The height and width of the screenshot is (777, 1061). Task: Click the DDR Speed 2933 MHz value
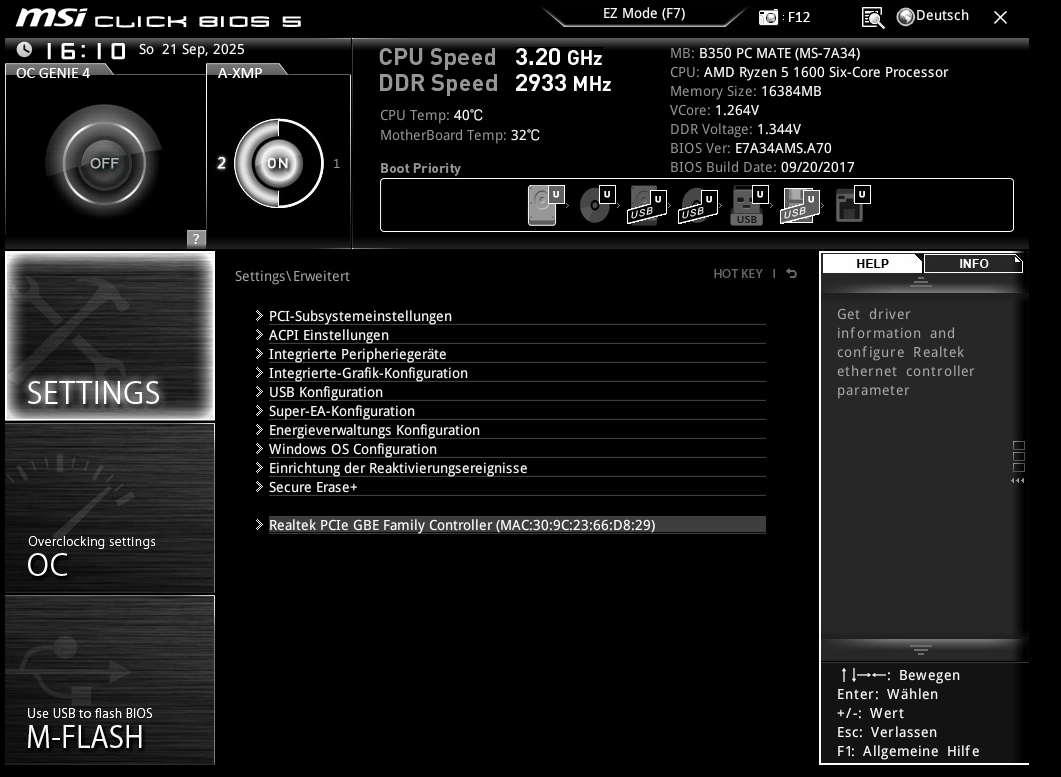(563, 83)
